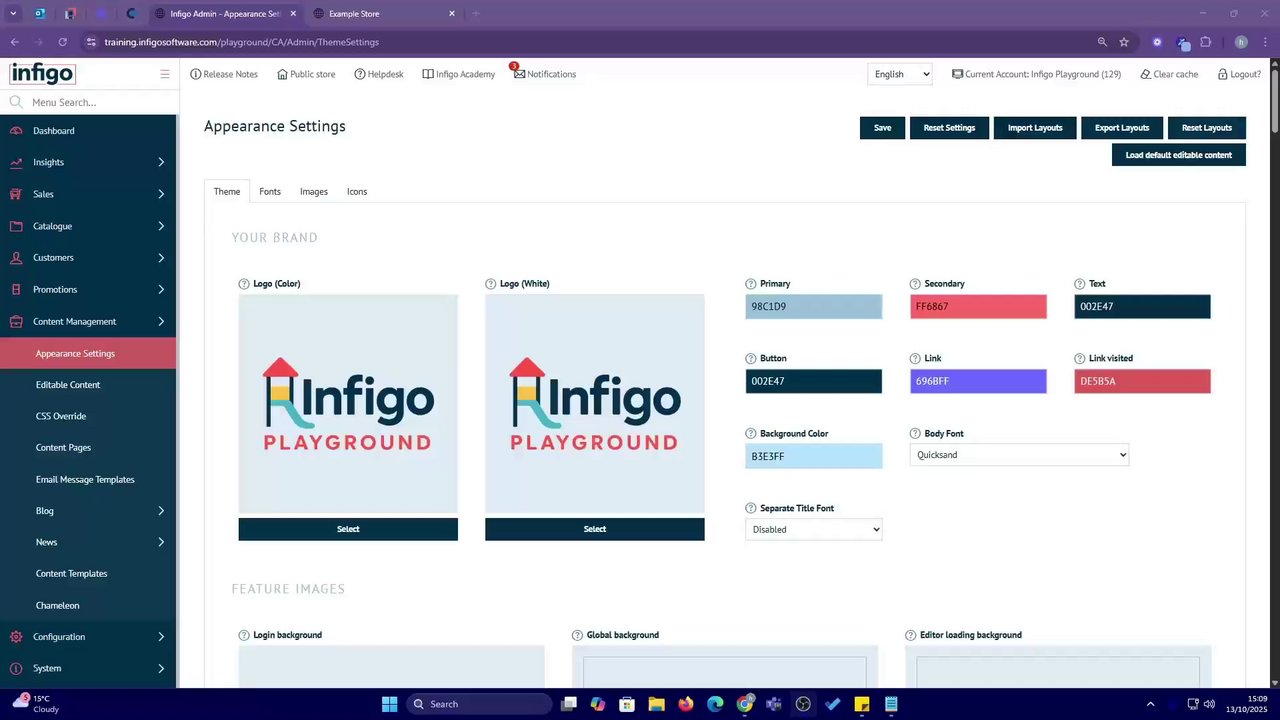The width and height of the screenshot is (1280, 720).
Task: Open the Dashboard icon in the sidebar
Action: pos(16,131)
